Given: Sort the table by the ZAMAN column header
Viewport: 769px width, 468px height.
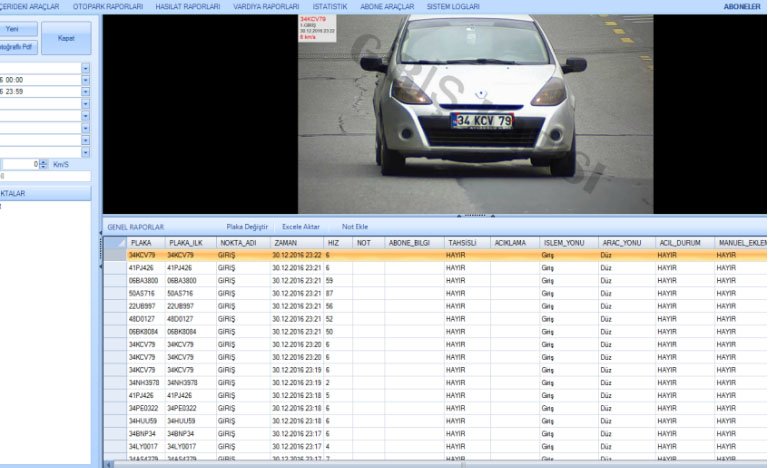Looking at the screenshot, I should coord(285,243).
